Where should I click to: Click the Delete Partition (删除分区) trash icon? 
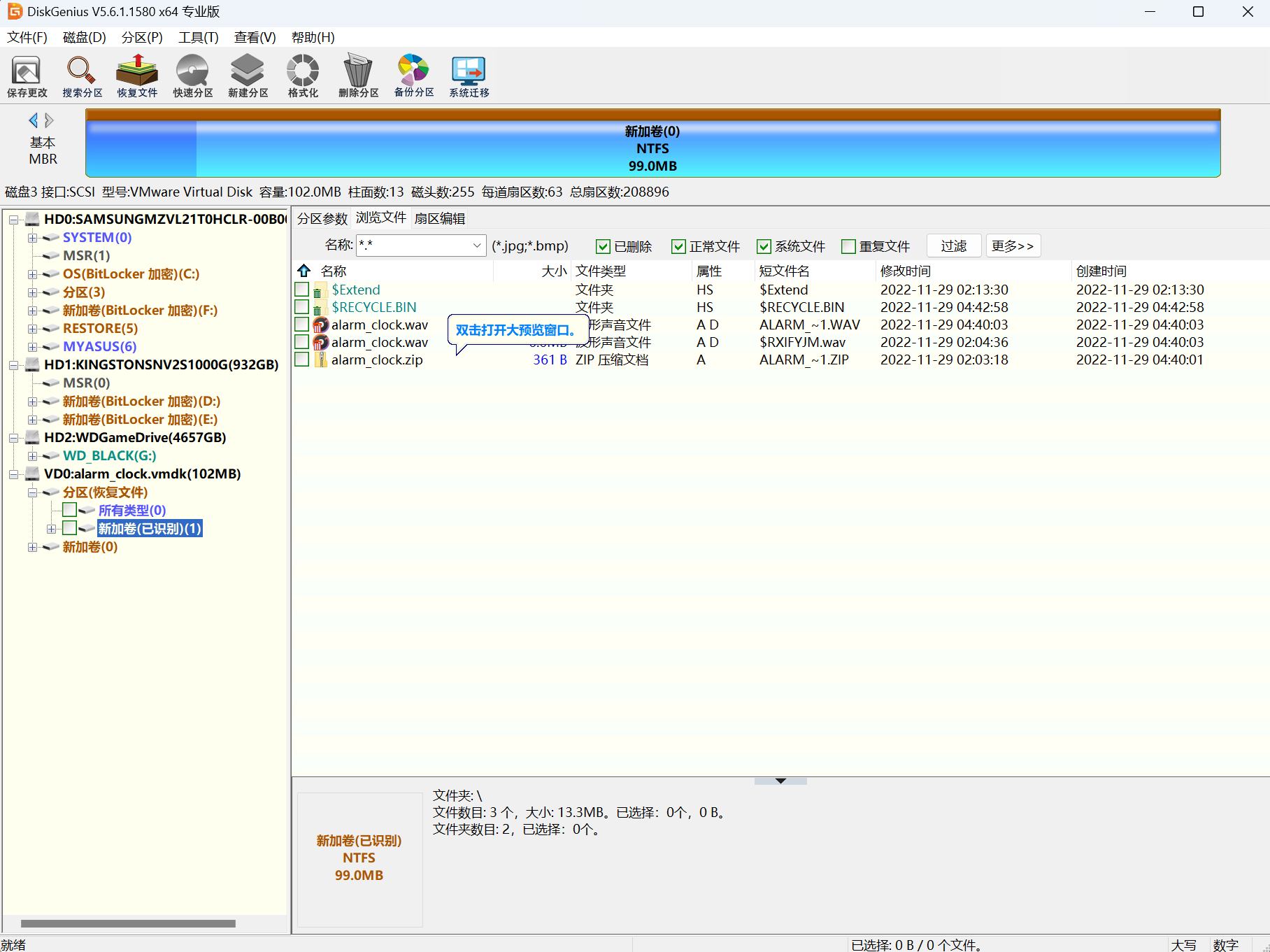coord(358,76)
